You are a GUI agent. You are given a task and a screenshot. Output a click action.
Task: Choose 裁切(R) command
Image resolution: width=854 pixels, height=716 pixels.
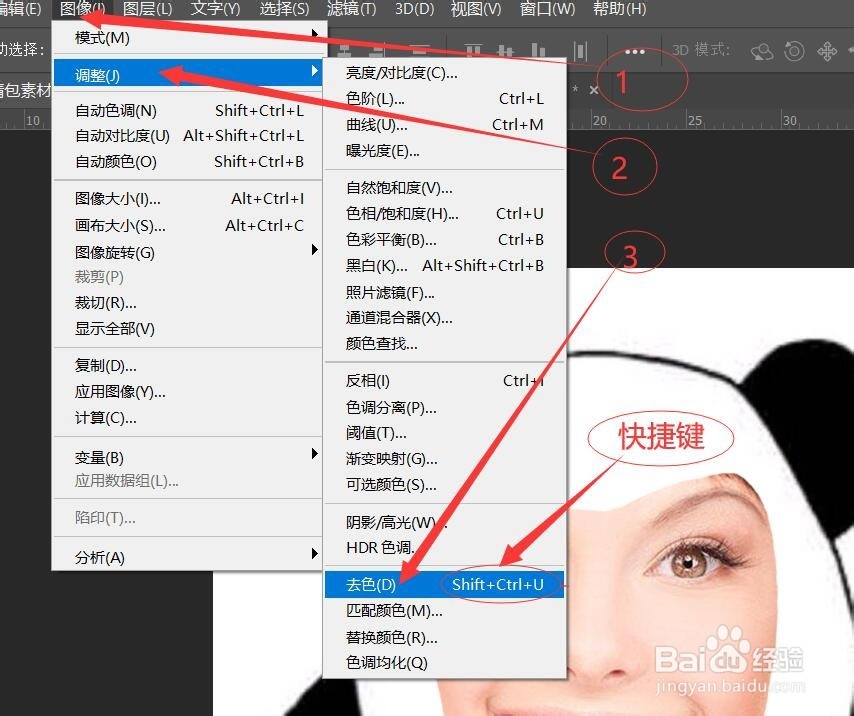point(188,303)
